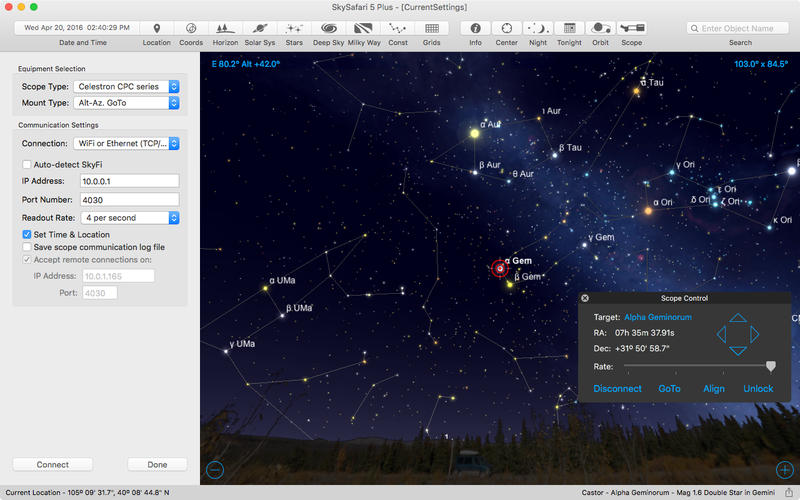Open the Milky Way settings icon
This screenshot has width=800, height=500.
click(363, 29)
